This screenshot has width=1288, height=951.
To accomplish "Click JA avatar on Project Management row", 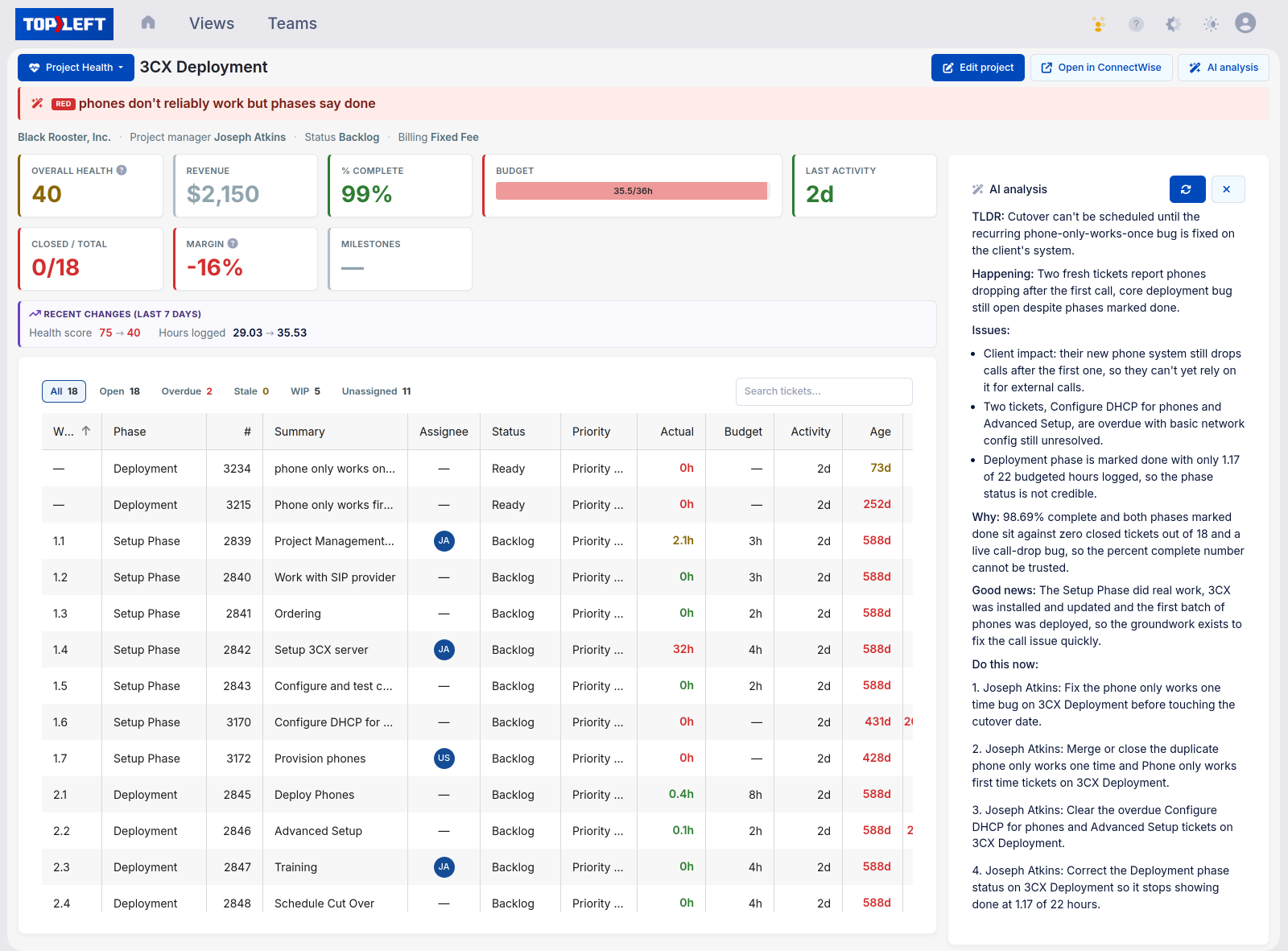I will point(444,541).
